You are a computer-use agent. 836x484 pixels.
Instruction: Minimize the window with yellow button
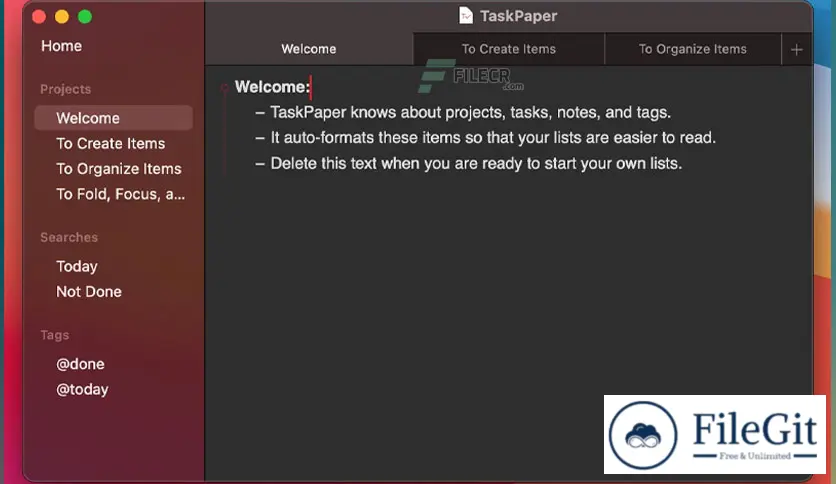click(62, 17)
